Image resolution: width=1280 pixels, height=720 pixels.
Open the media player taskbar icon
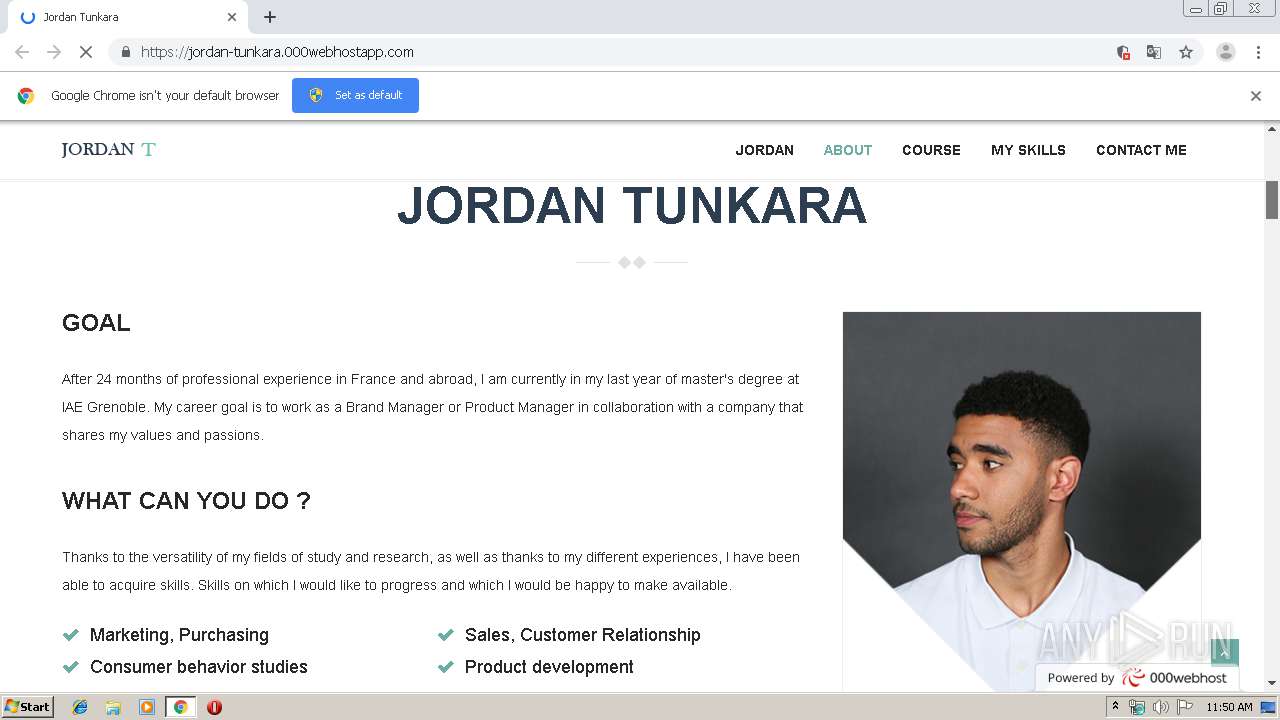coord(147,707)
